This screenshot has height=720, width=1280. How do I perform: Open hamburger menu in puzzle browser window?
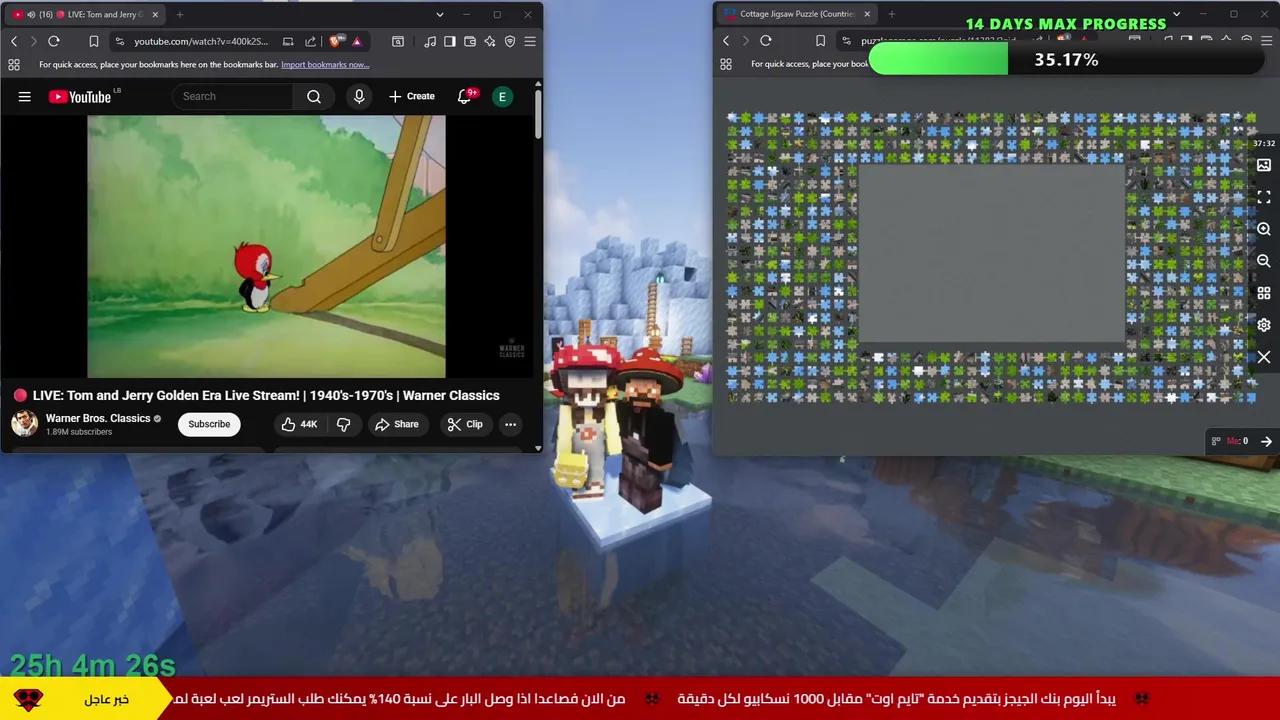[1265, 41]
